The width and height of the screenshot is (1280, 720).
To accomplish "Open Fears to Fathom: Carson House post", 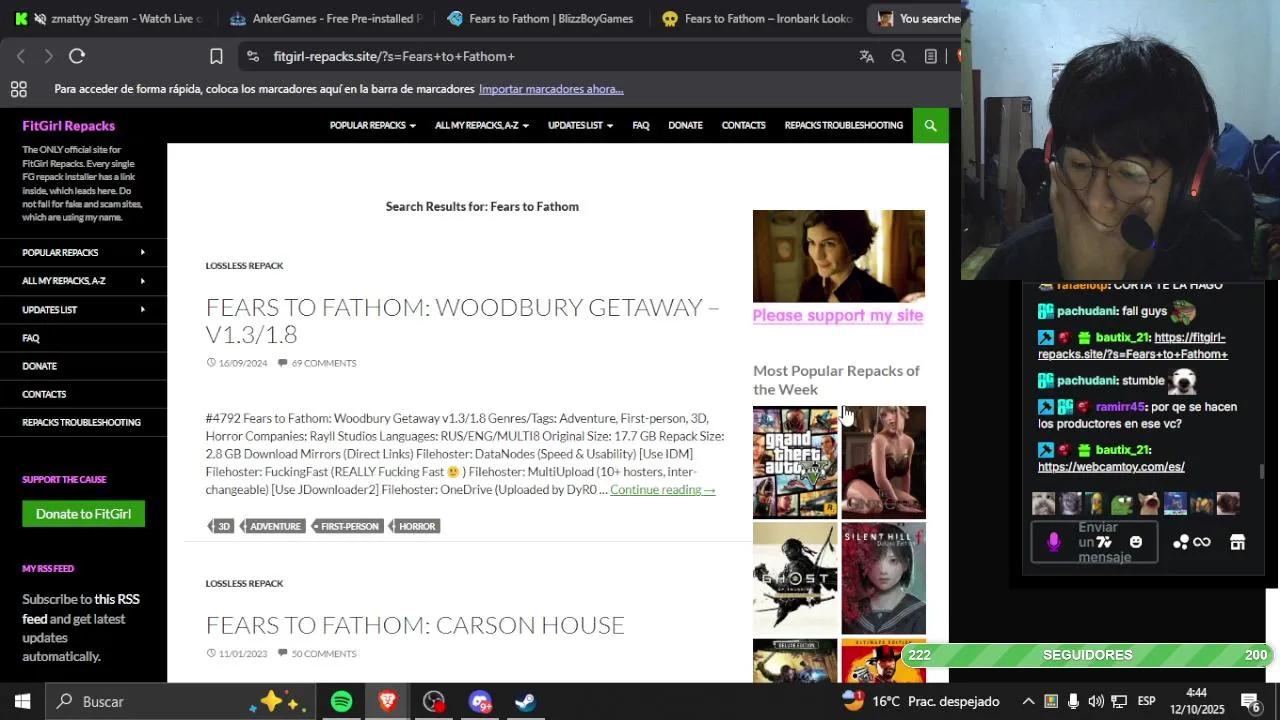I will tap(415, 625).
